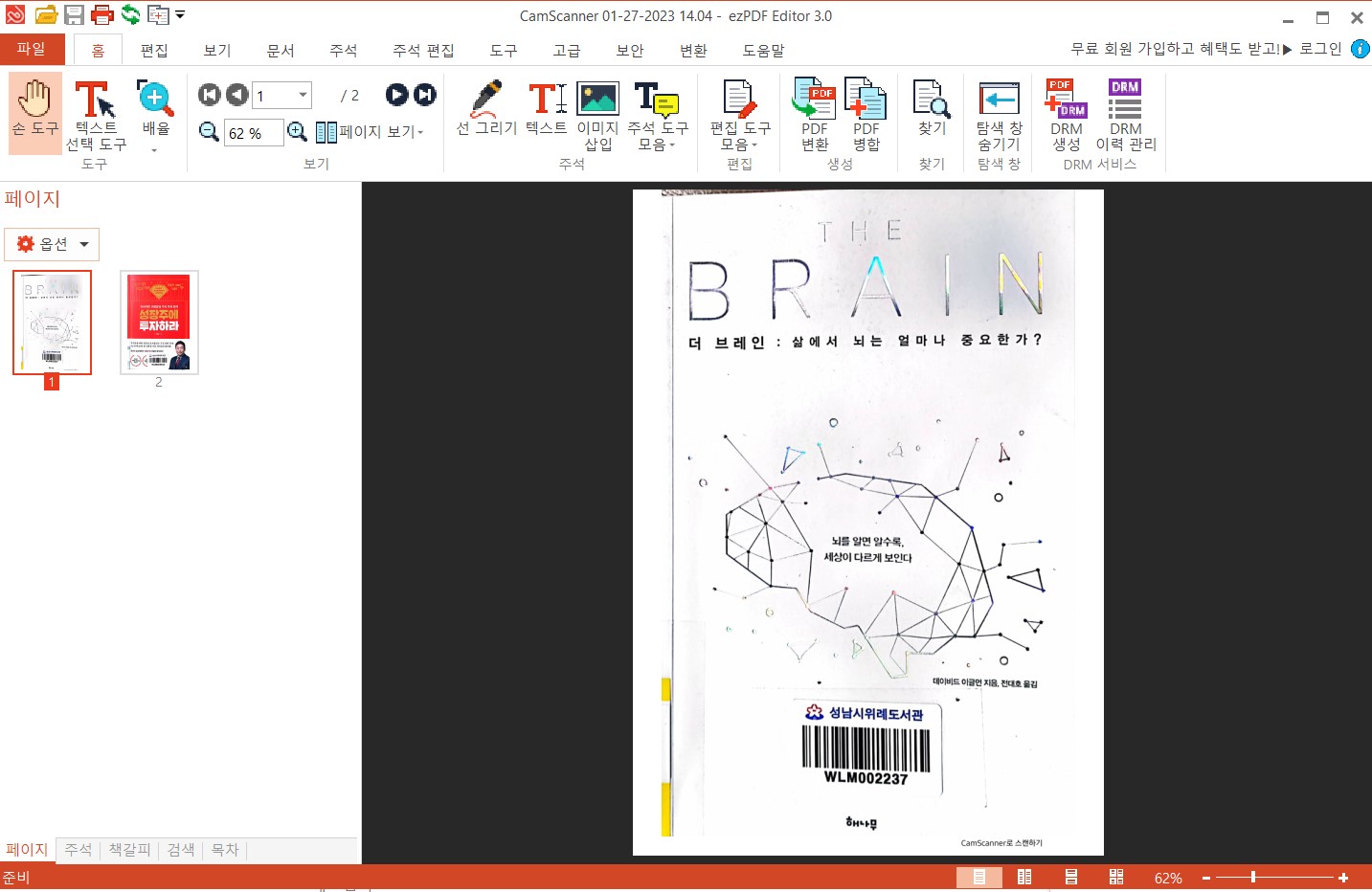Enable two-page continuous view in status bar
The height and width of the screenshot is (892, 1372).
(x=1116, y=877)
